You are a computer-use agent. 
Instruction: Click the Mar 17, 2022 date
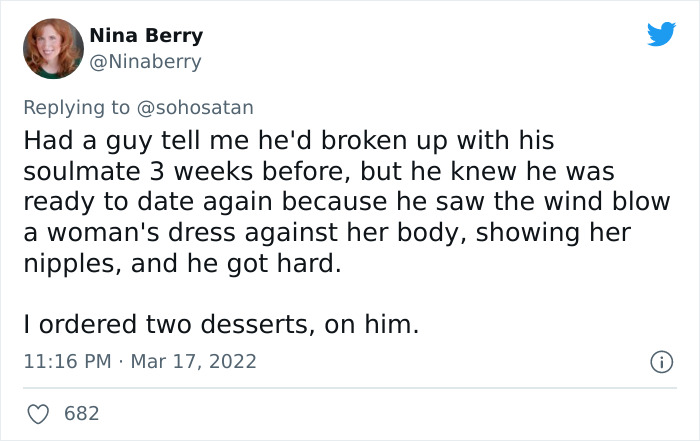[193, 361]
